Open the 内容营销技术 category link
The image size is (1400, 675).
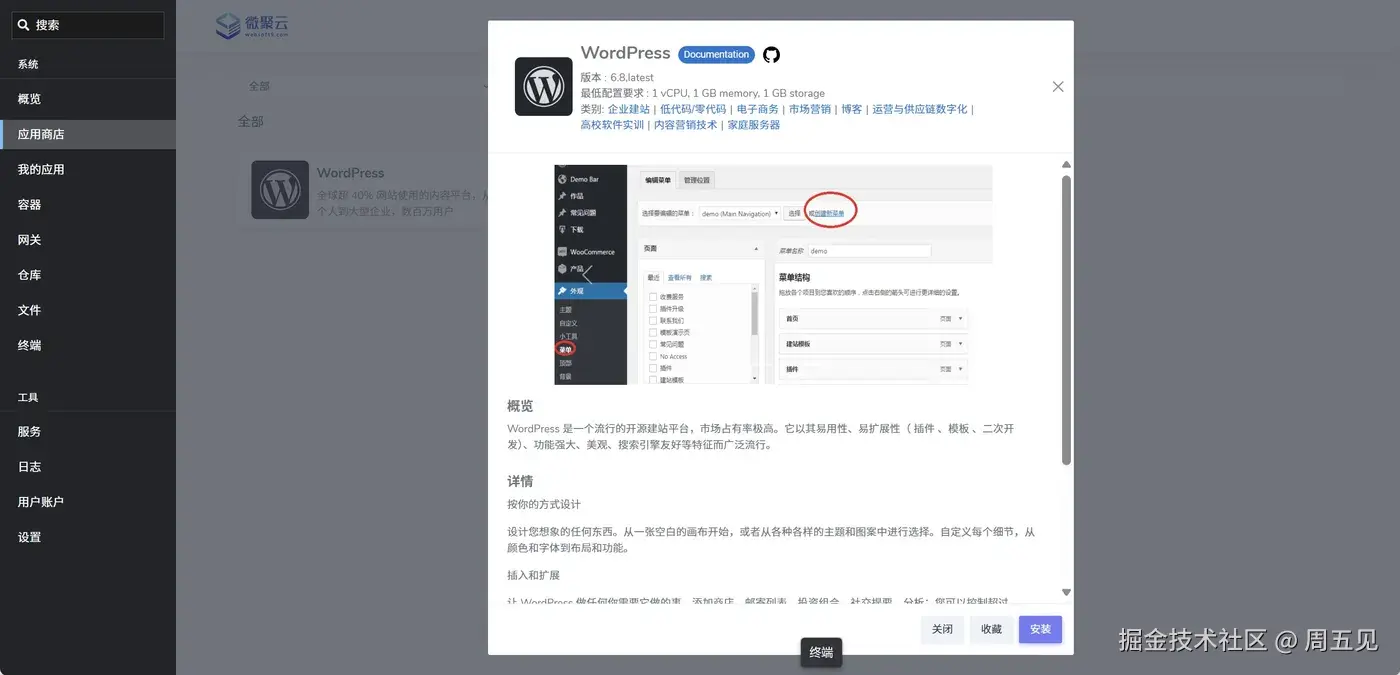pyautogui.click(x=686, y=125)
